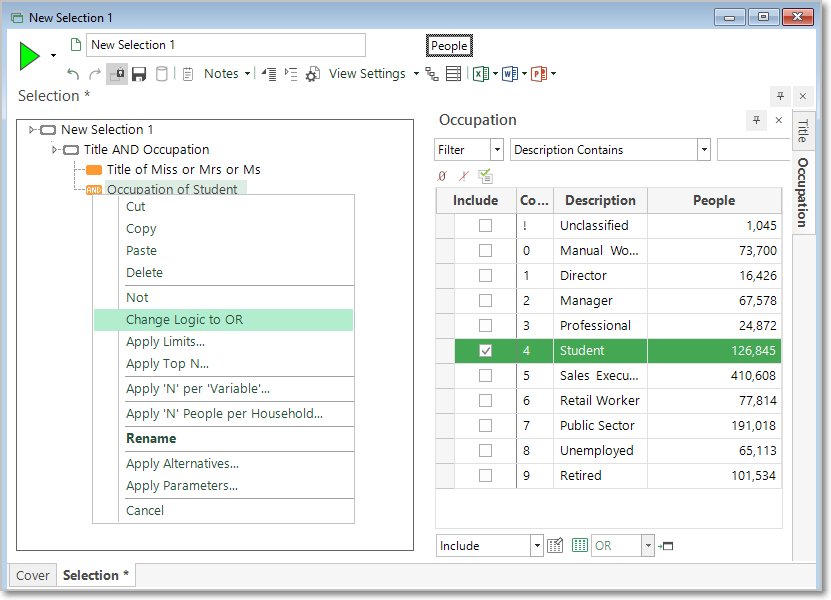
Task: Click the new document icon beside the name field
Action: coord(76,45)
